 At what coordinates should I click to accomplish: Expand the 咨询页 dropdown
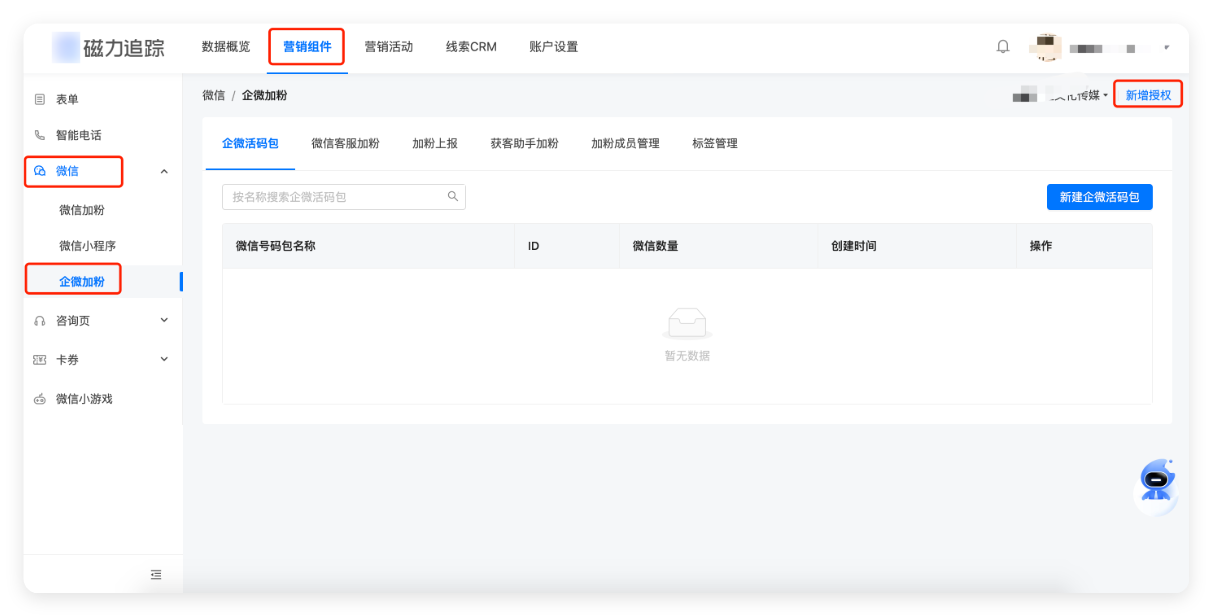164,320
